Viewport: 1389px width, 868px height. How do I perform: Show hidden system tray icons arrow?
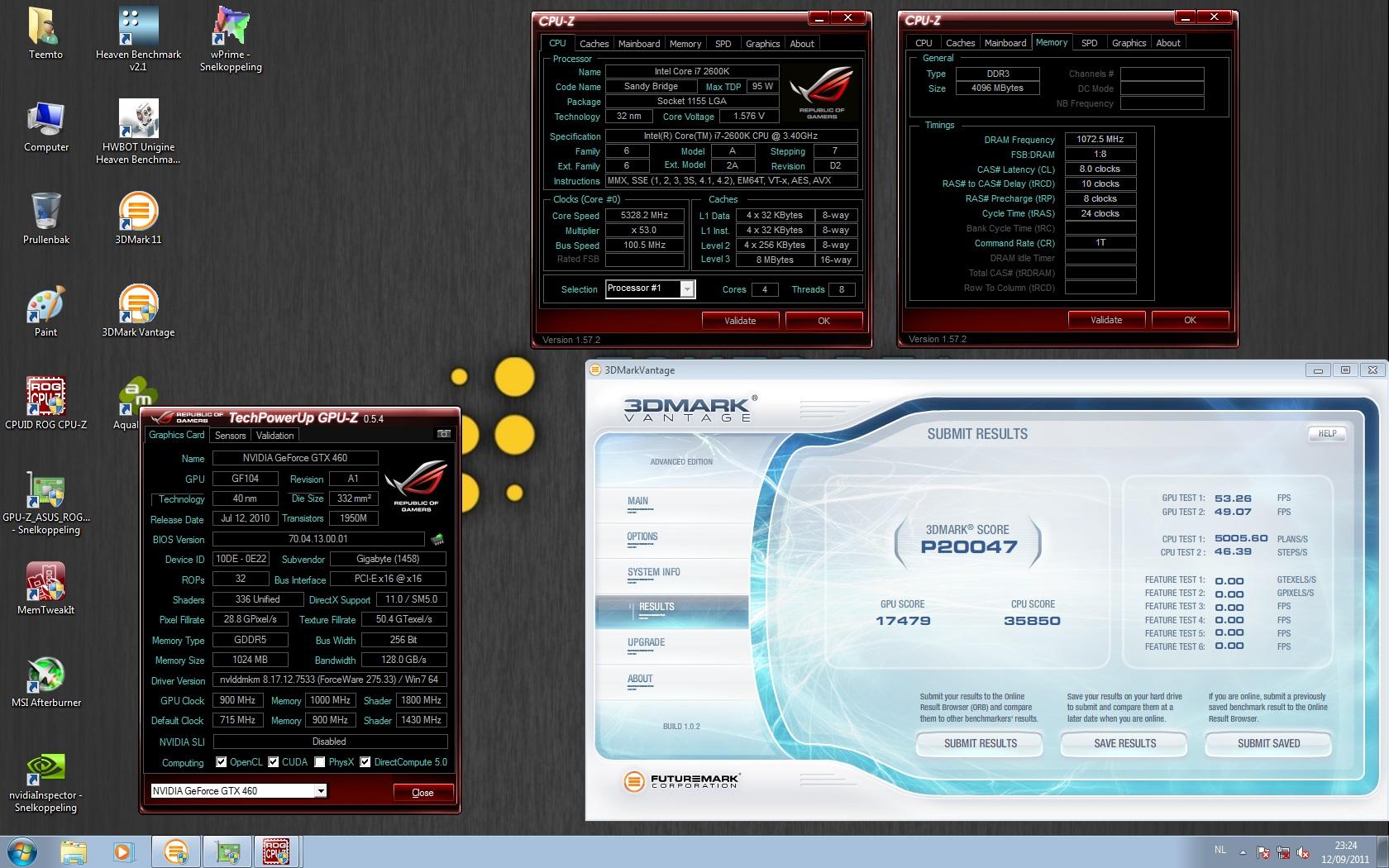(1243, 851)
